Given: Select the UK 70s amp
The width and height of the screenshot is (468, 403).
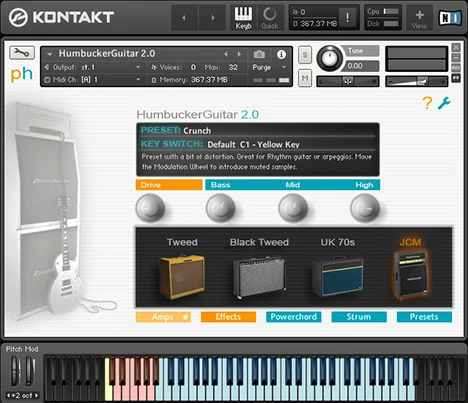Looking at the screenshot, I should tap(337, 277).
